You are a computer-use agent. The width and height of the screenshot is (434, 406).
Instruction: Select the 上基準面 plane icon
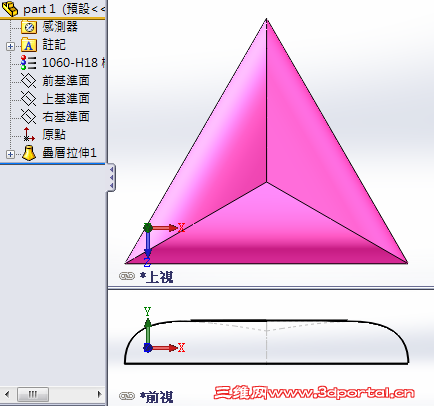(29, 99)
